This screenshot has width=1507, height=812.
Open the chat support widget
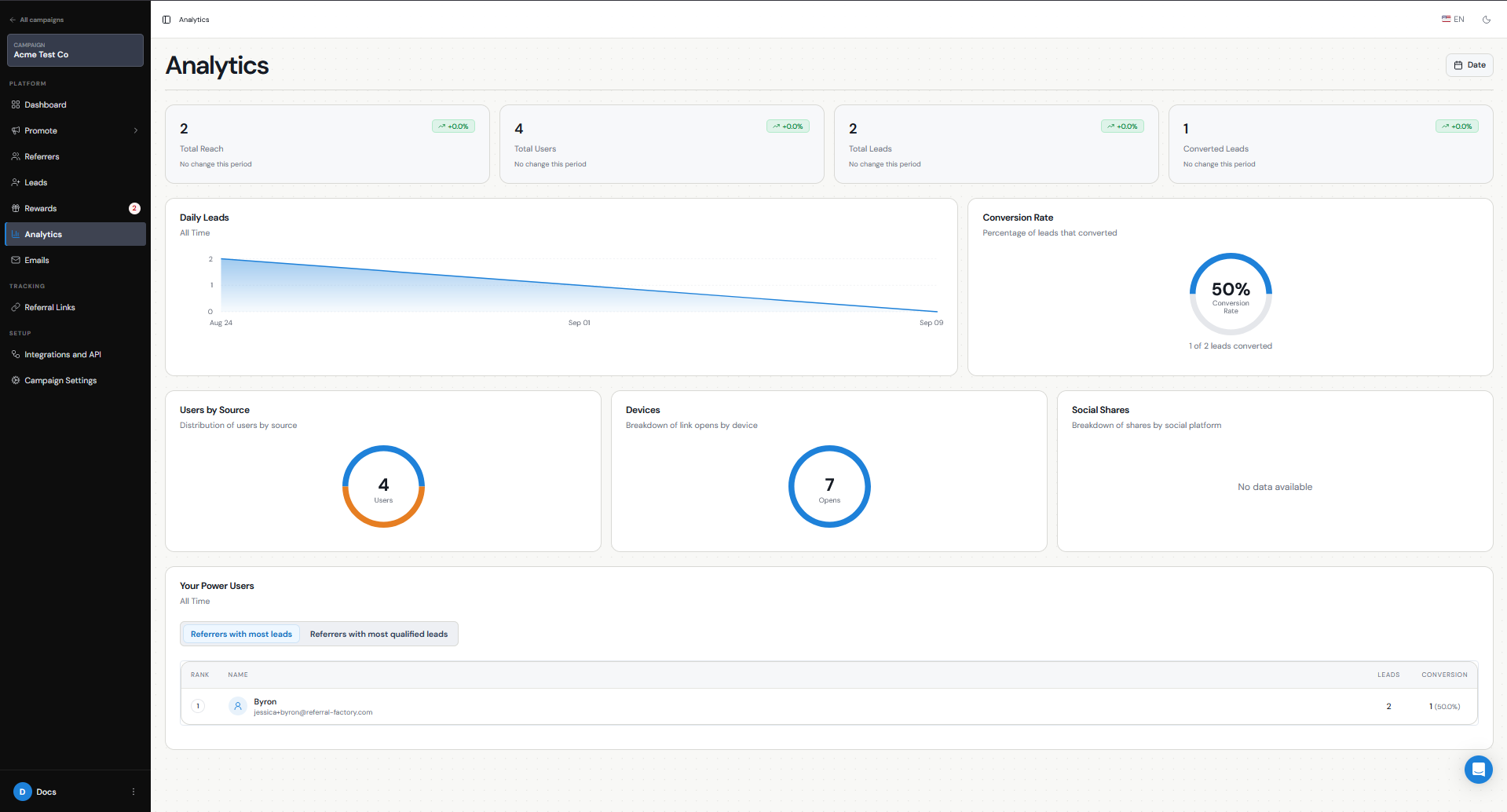pos(1478,770)
